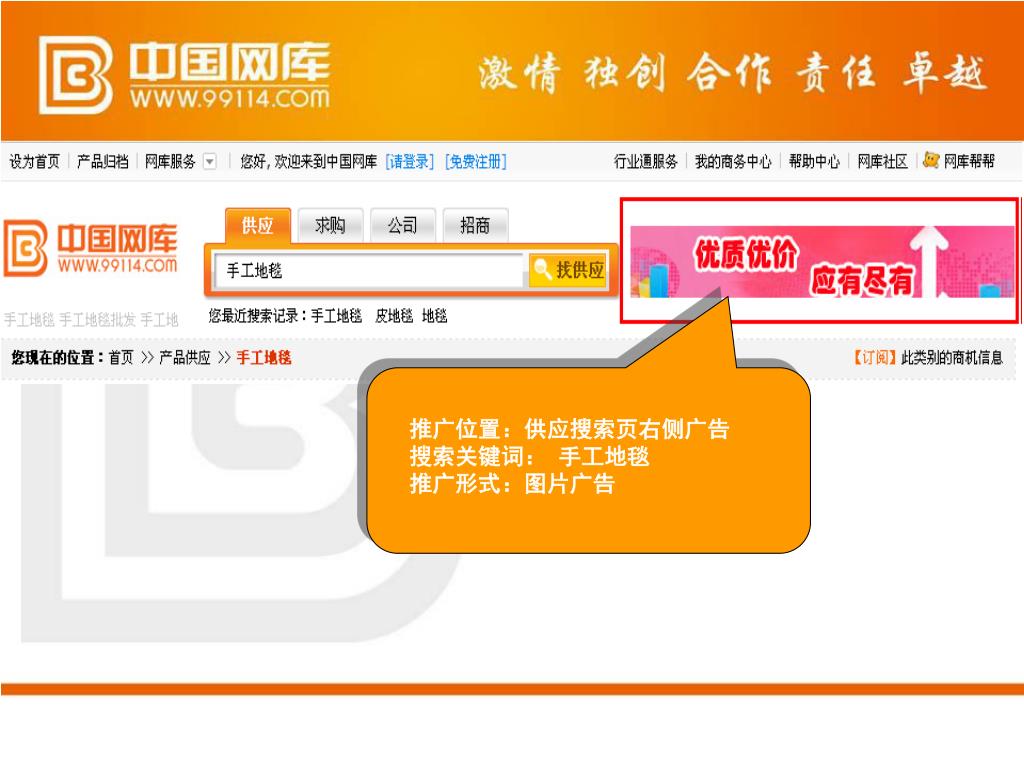Click 设为首页 in the top bar
This screenshot has height=768, width=1024.
click(34, 161)
